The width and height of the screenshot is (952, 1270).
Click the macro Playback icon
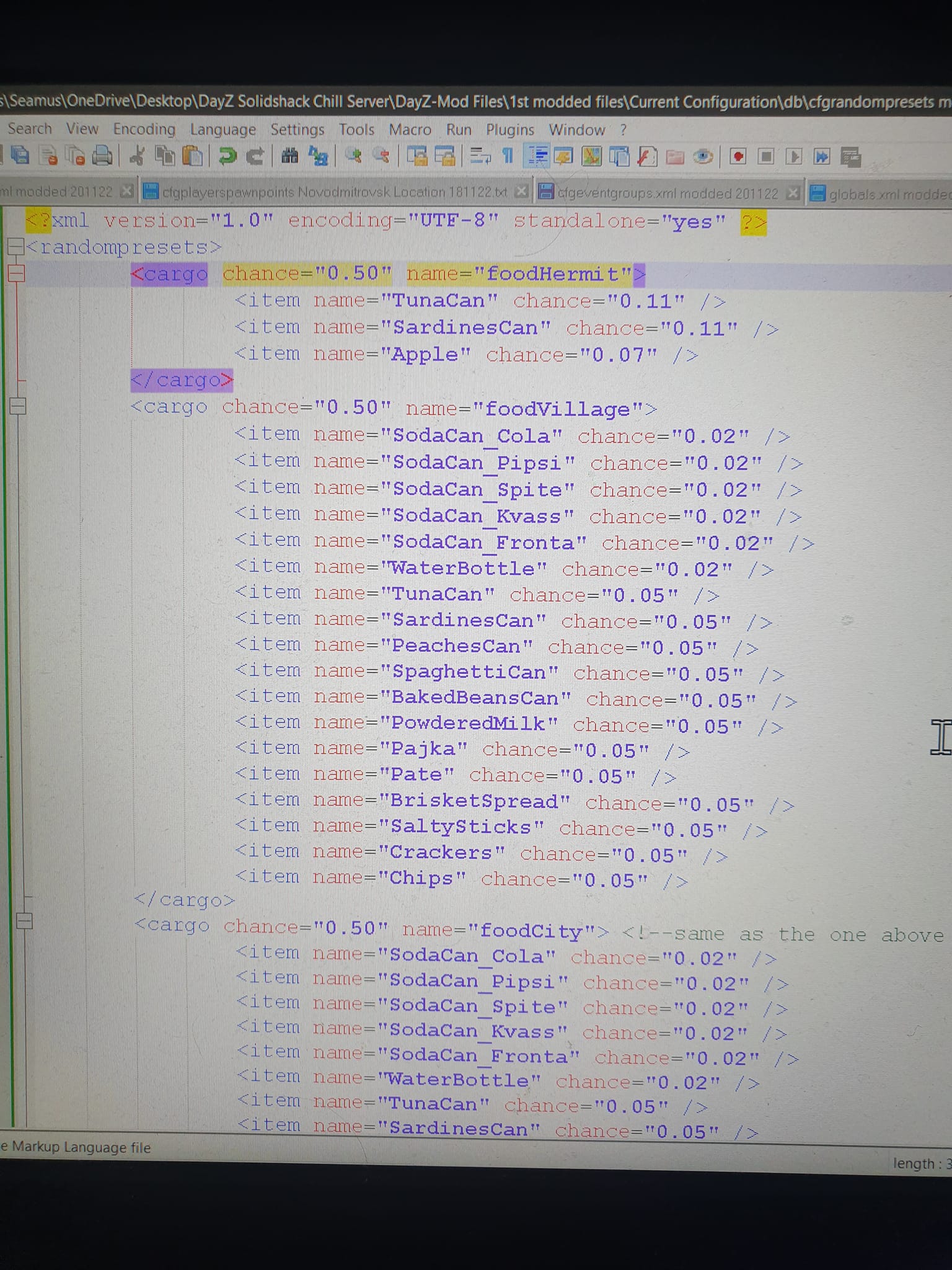pyautogui.click(x=793, y=156)
